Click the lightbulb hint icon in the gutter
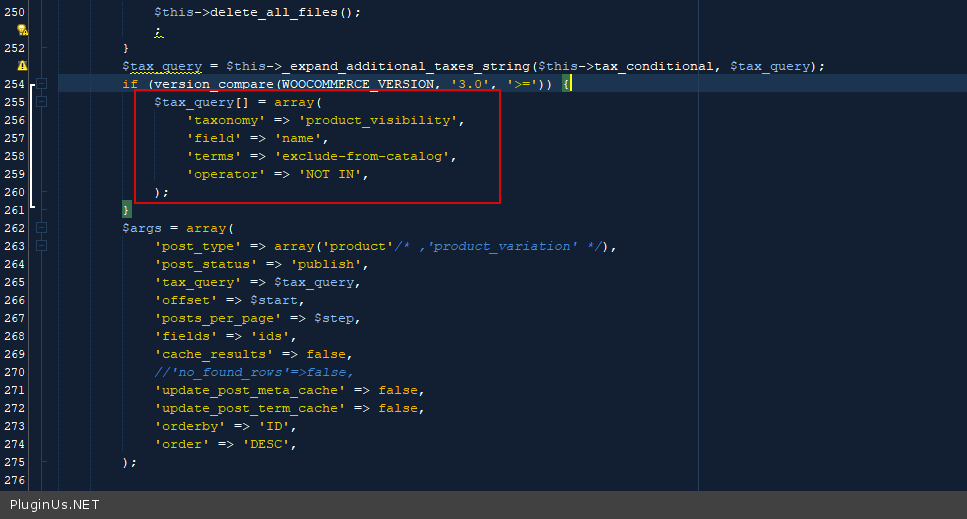The width and height of the screenshot is (967, 519). (x=22, y=30)
